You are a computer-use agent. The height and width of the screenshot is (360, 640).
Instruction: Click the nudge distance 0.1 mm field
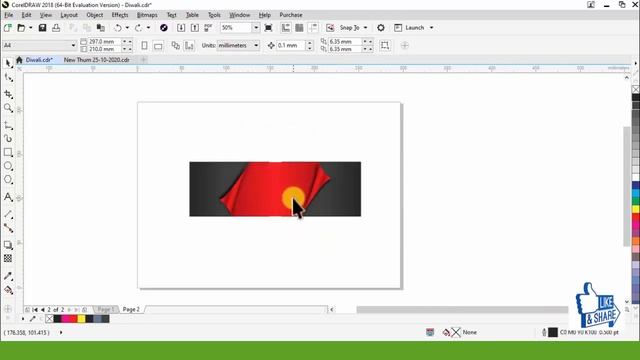pyautogui.click(x=291, y=45)
